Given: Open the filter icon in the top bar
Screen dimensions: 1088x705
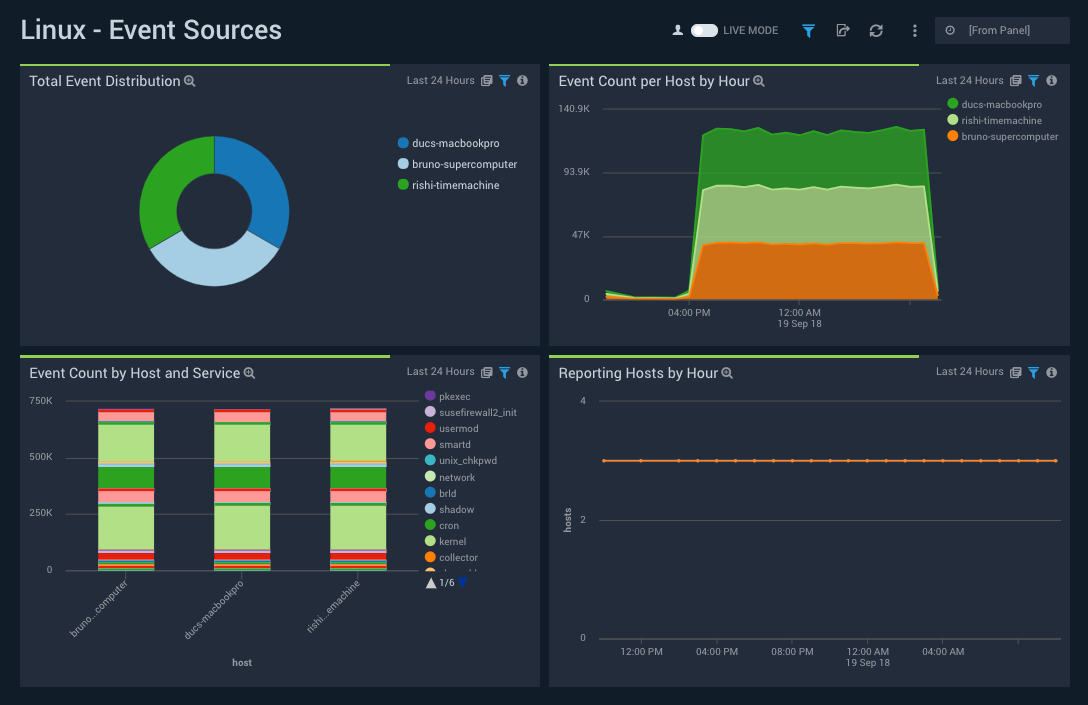Looking at the screenshot, I should tap(808, 31).
